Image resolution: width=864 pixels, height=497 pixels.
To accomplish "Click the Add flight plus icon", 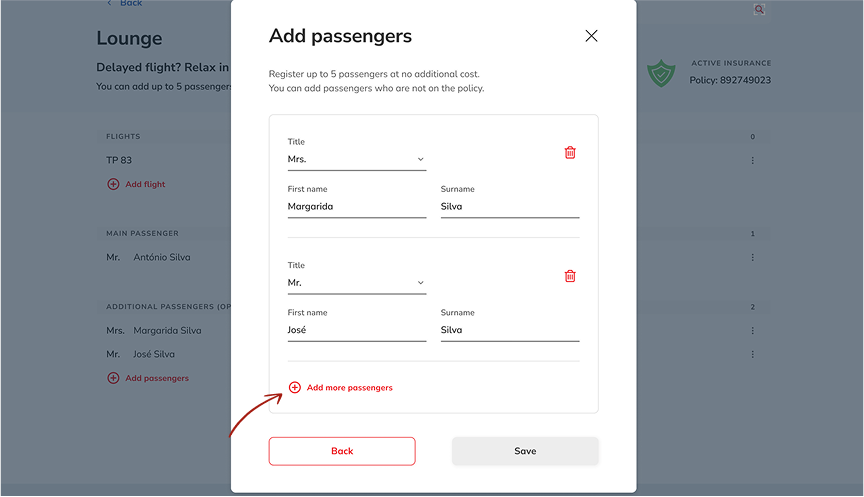I will click(x=113, y=184).
